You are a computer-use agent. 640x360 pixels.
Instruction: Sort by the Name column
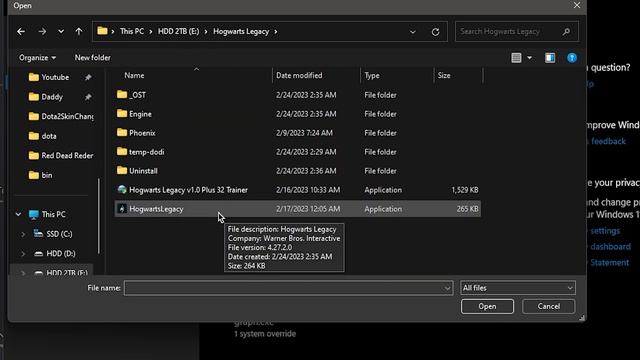tap(134, 76)
